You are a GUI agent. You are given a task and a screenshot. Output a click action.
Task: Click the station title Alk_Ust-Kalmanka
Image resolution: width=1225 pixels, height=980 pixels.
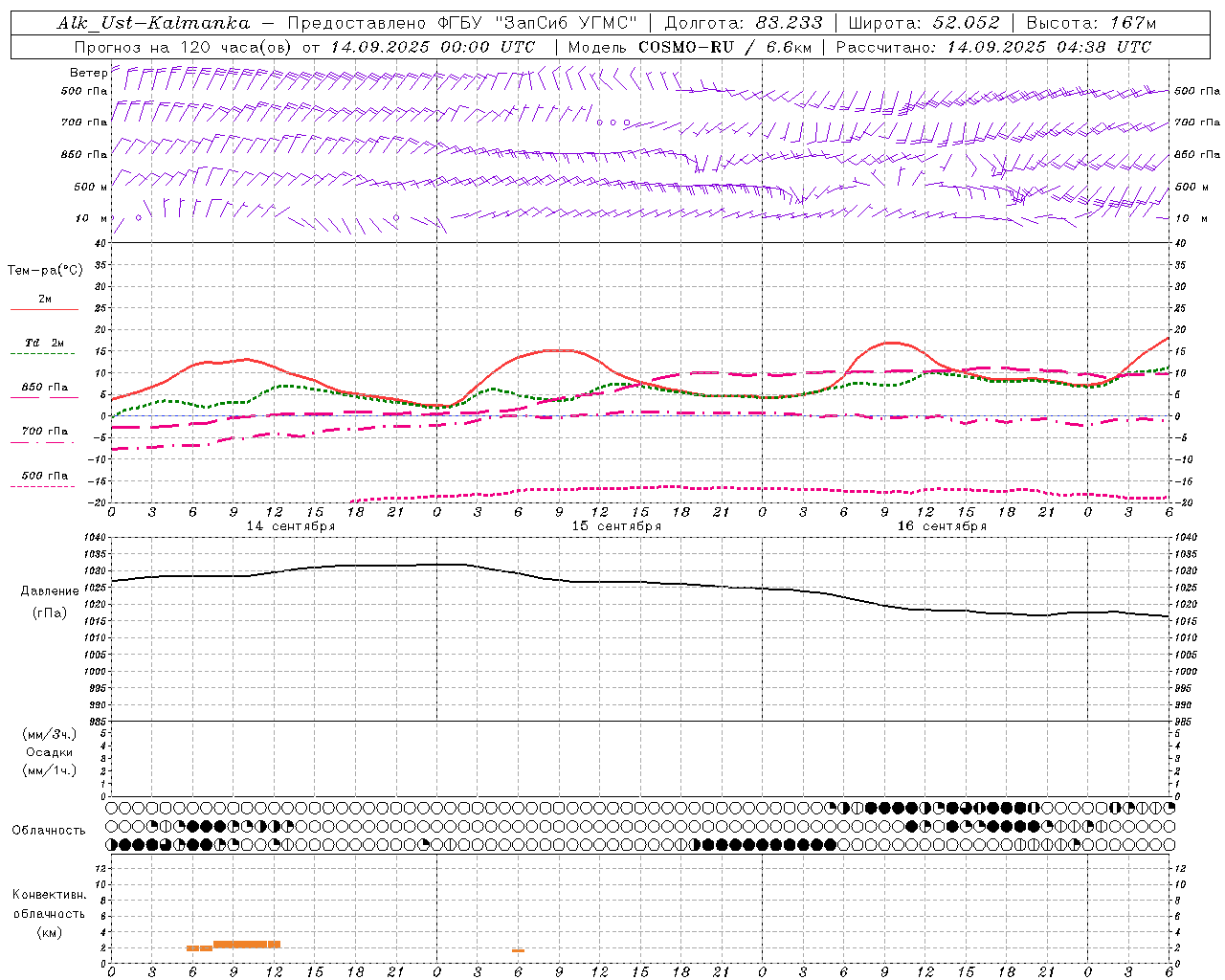tap(153, 23)
